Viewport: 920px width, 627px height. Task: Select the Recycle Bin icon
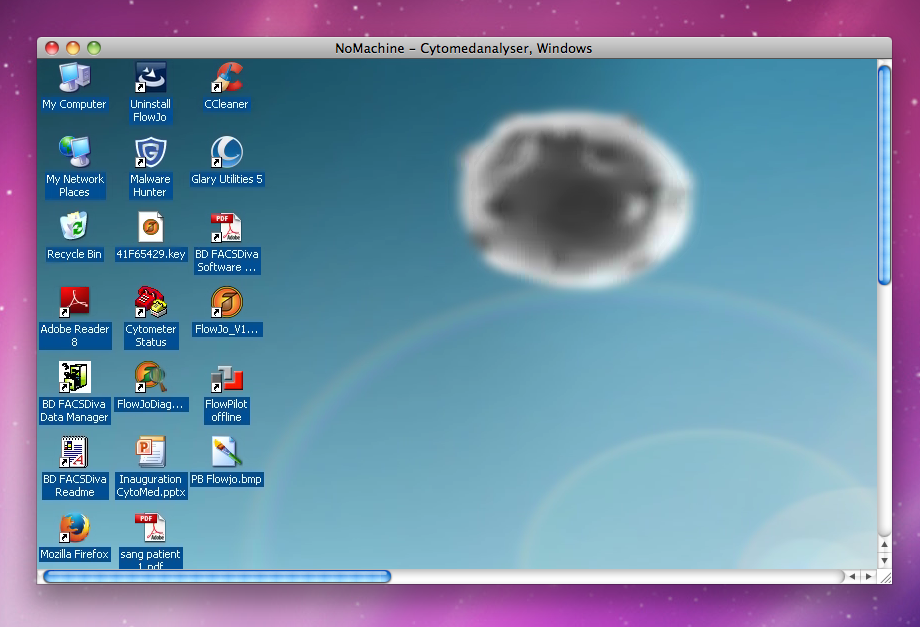click(x=75, y=227)
